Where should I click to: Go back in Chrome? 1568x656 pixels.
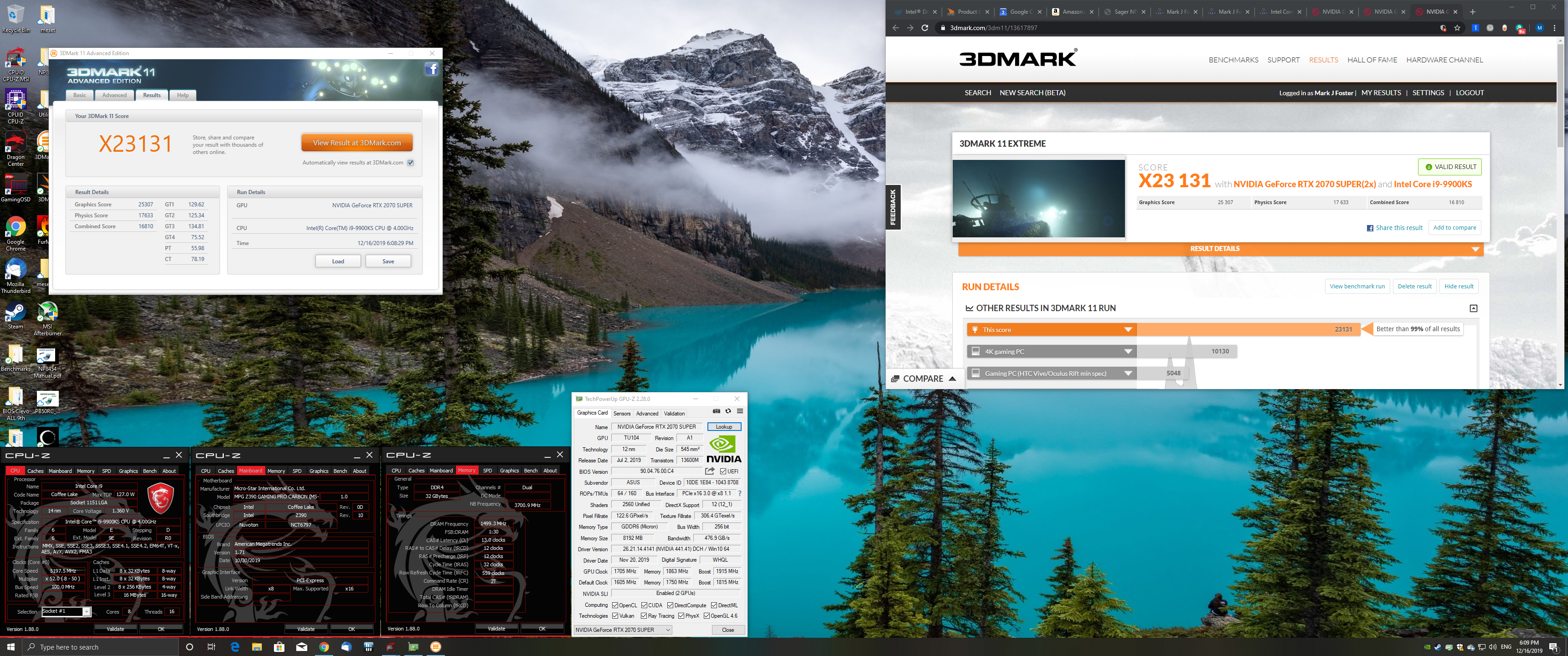[x=895, y=28]
